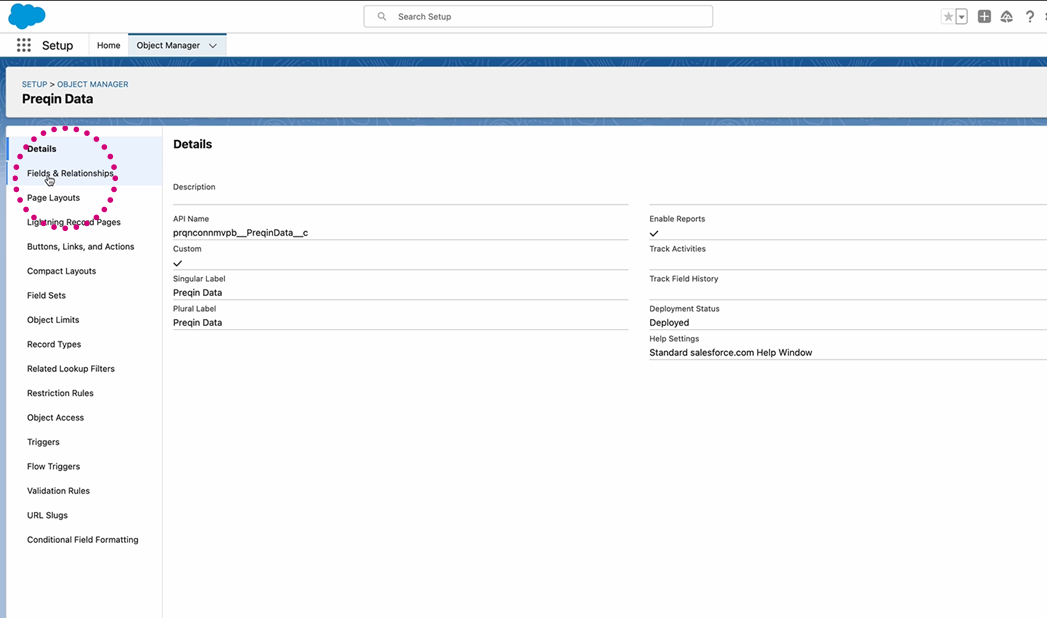Click the Details panel heading

coord(192,144)
